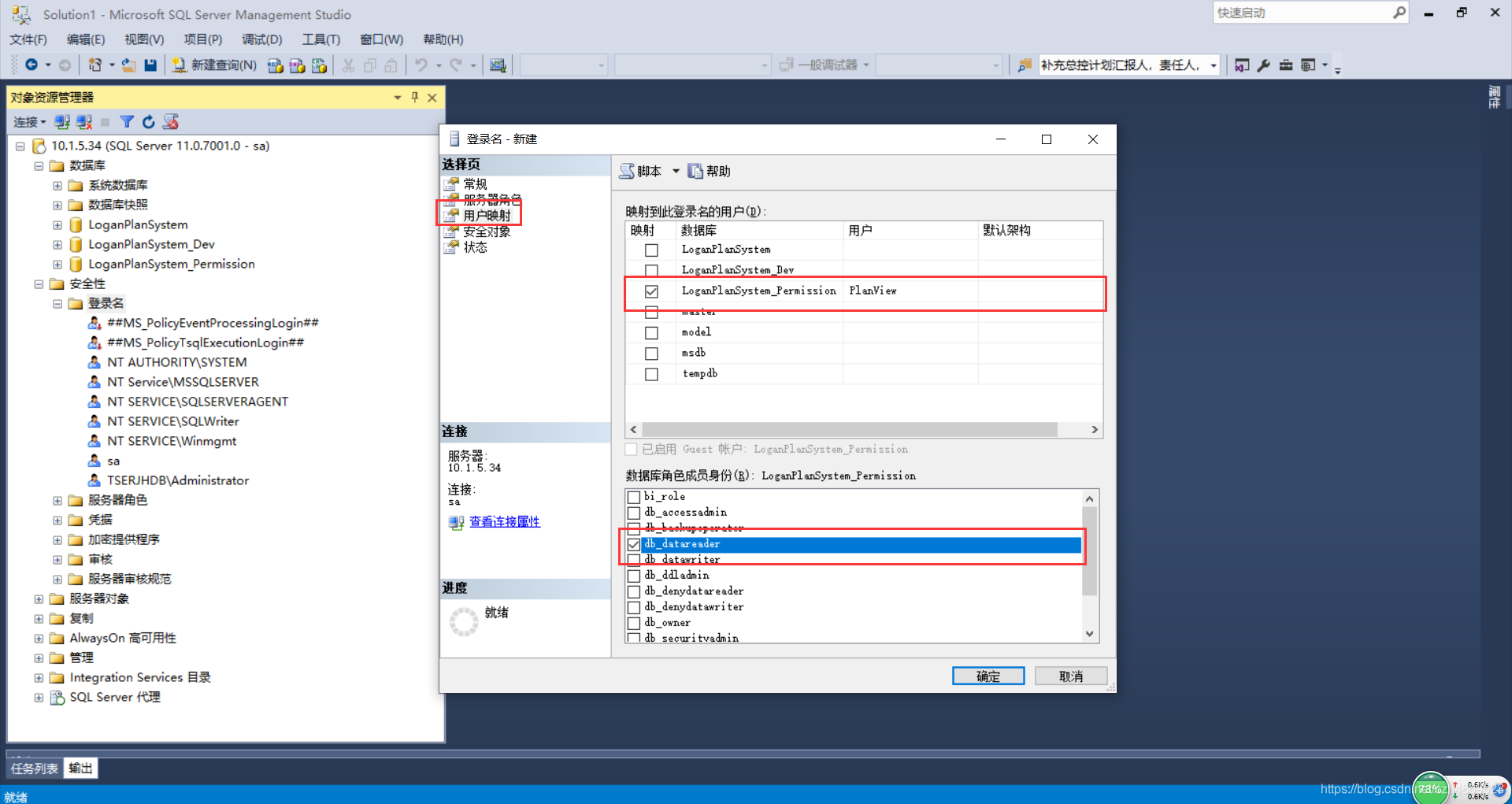The width and height of the screenshot is (1512, 804).
Task: Collapse the server node 10.1.5.34
Action: pyautogui.click(x=20, y=146)
